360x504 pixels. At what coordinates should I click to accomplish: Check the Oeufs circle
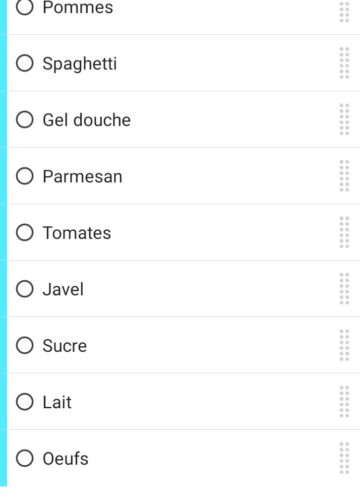point(25,458)
